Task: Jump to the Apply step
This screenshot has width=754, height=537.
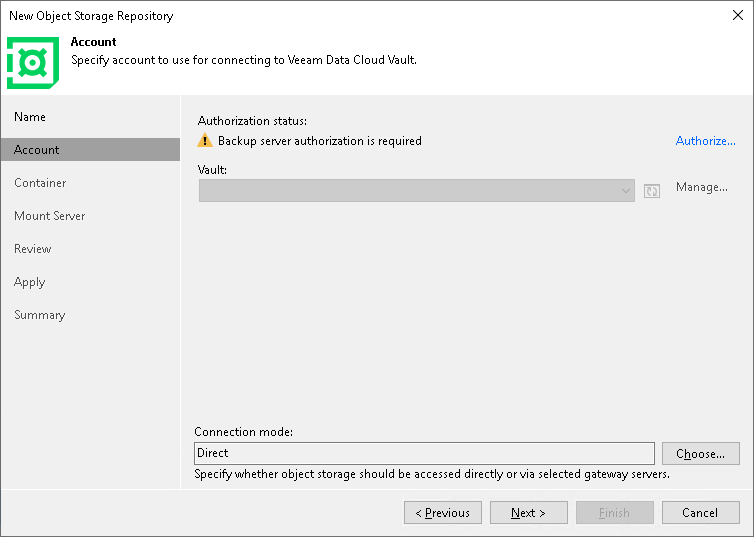Action: coord(30,282)
